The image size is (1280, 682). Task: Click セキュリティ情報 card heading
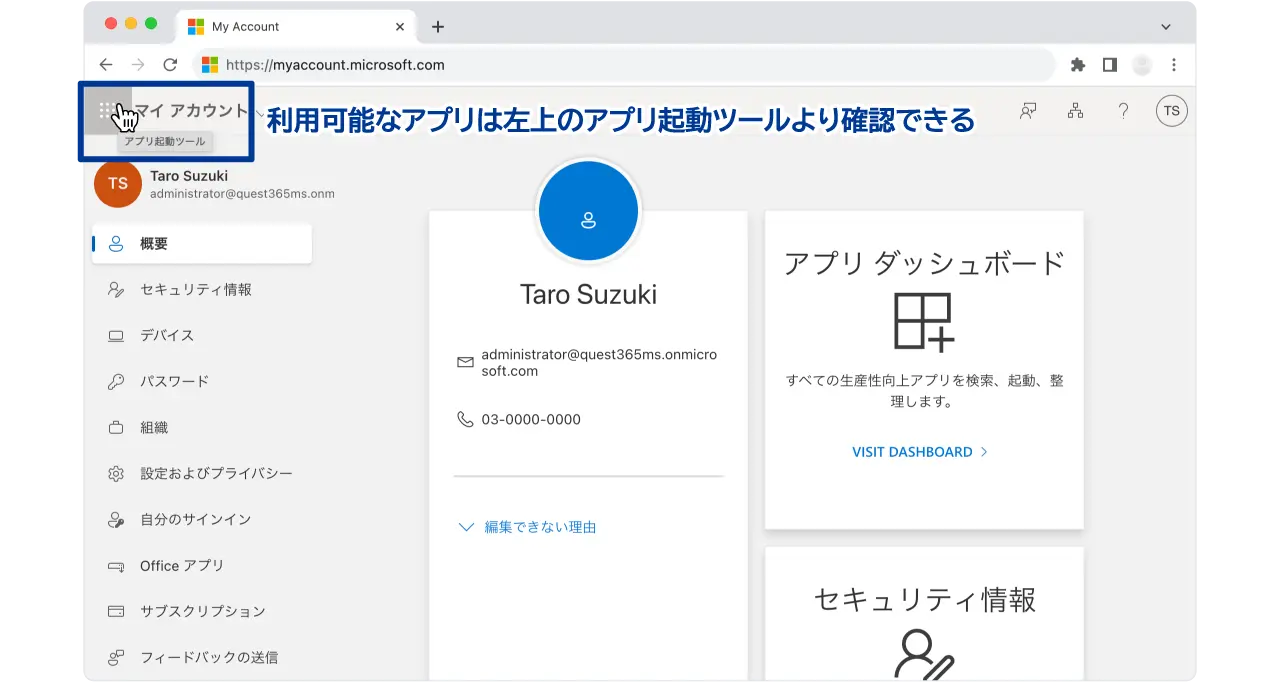coord(924,599)
